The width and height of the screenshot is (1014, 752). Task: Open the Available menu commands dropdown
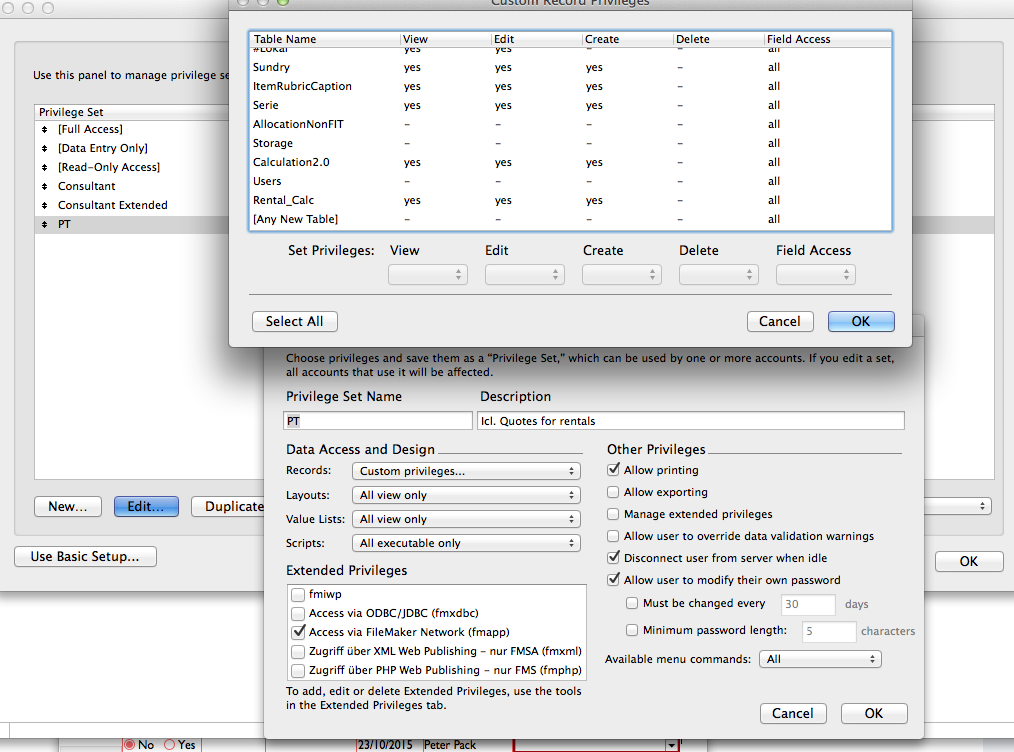point(820,659)
